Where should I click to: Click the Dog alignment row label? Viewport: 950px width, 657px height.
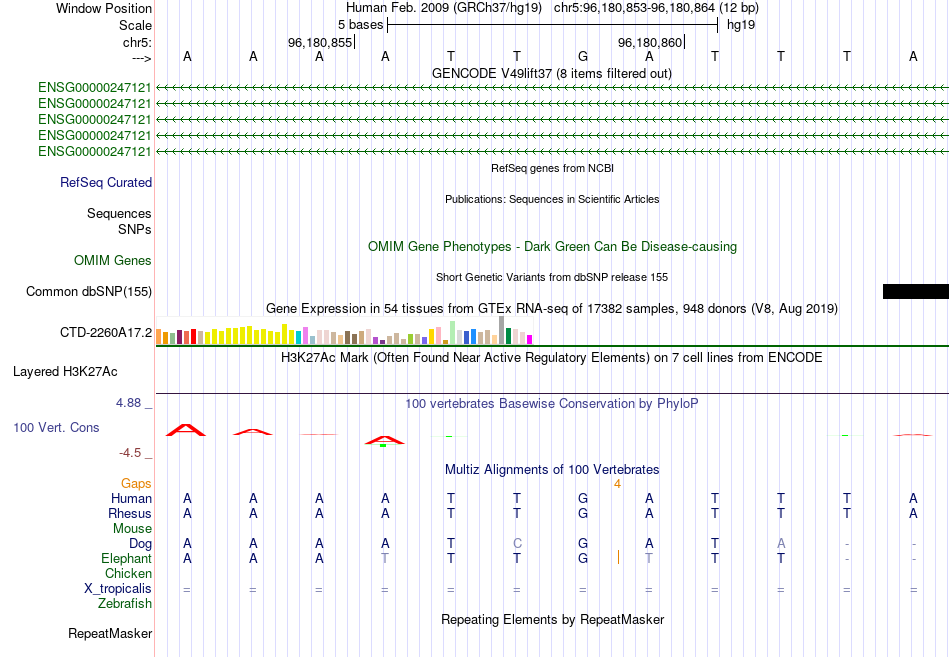[140, 544]
